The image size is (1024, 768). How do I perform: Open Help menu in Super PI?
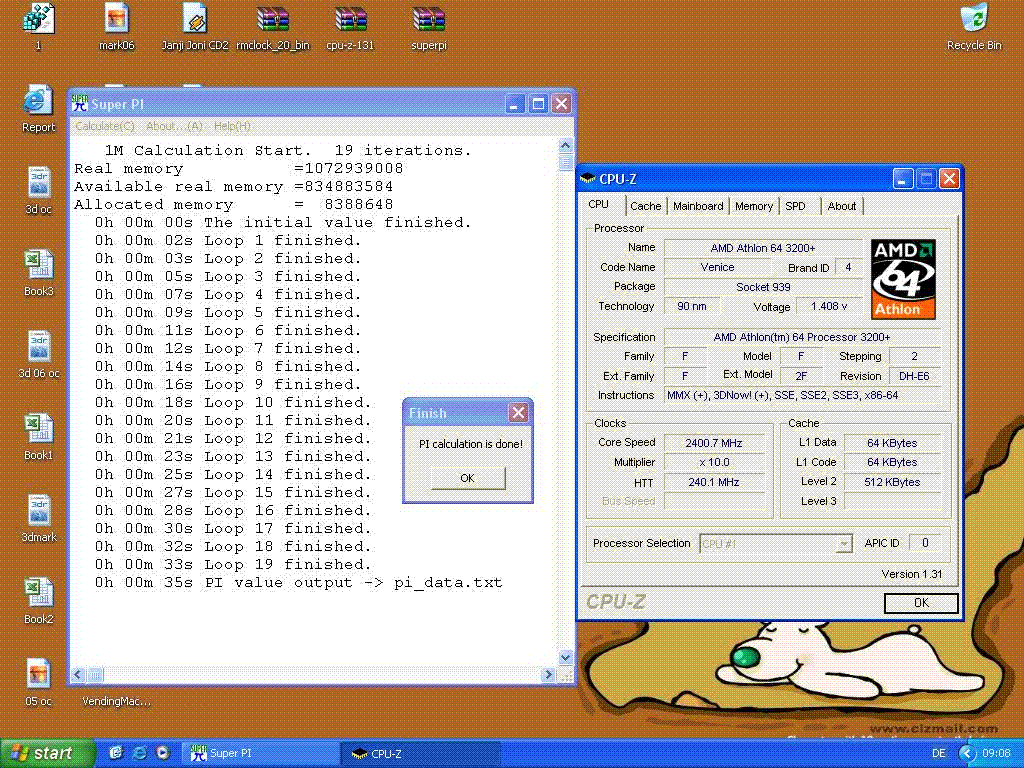232,126
